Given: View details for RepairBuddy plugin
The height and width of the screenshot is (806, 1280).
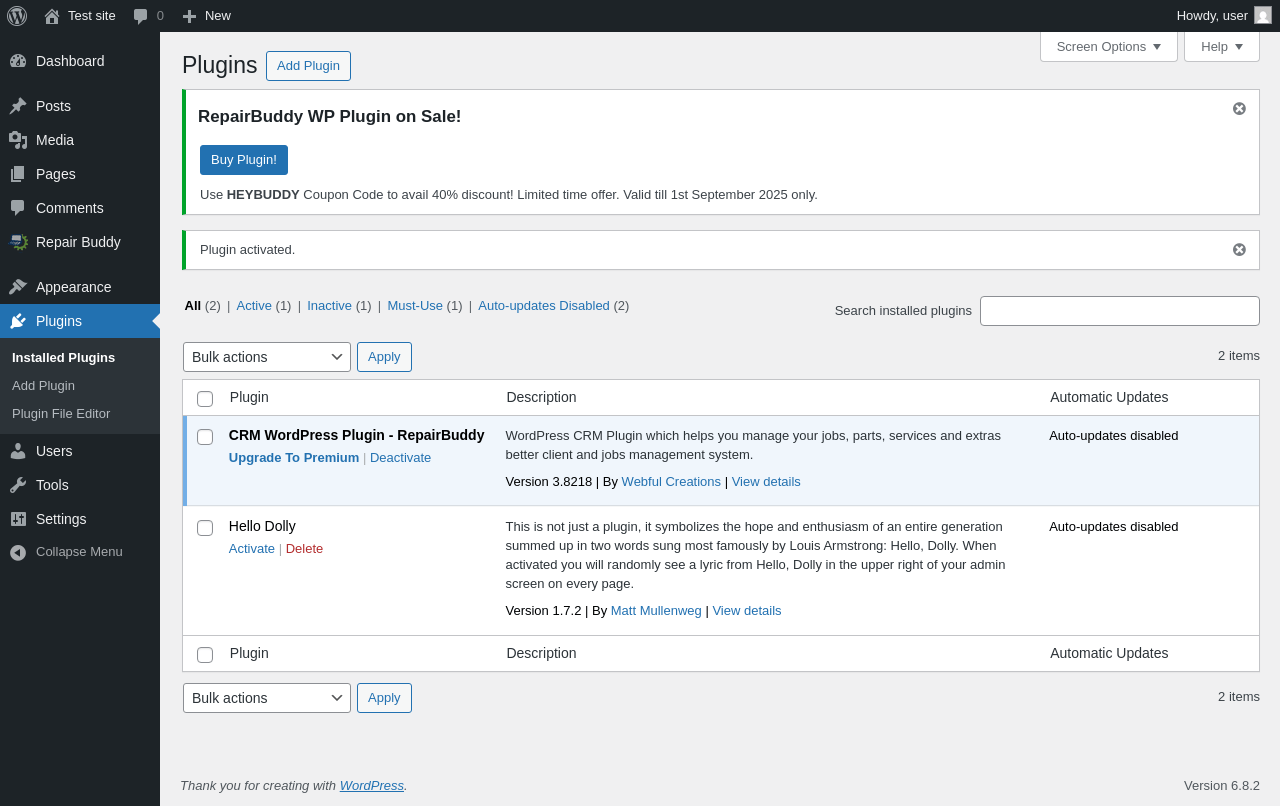Looking at the screenshot, I should point(766,481).
